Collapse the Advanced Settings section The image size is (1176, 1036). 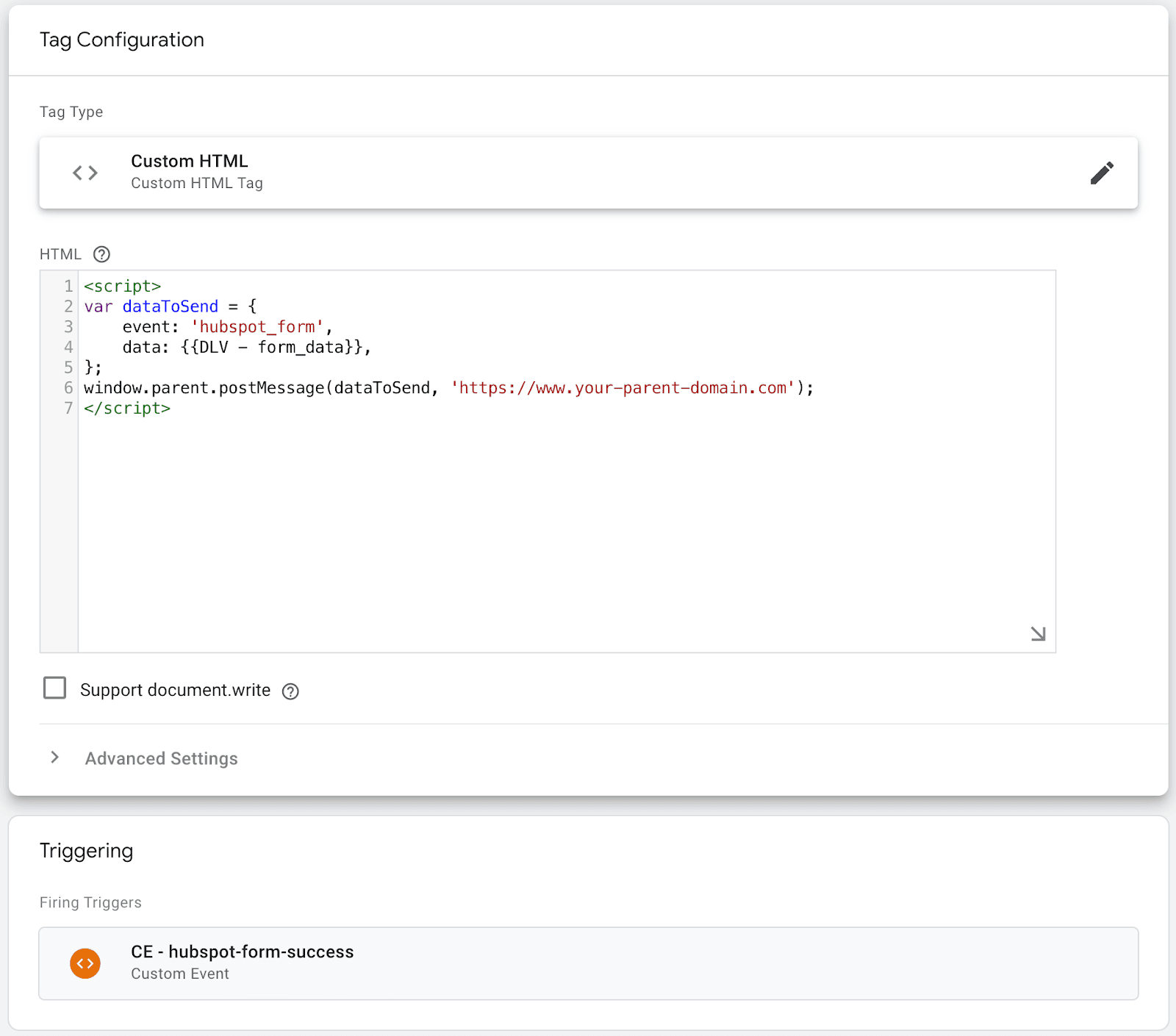tap(161, 758)
